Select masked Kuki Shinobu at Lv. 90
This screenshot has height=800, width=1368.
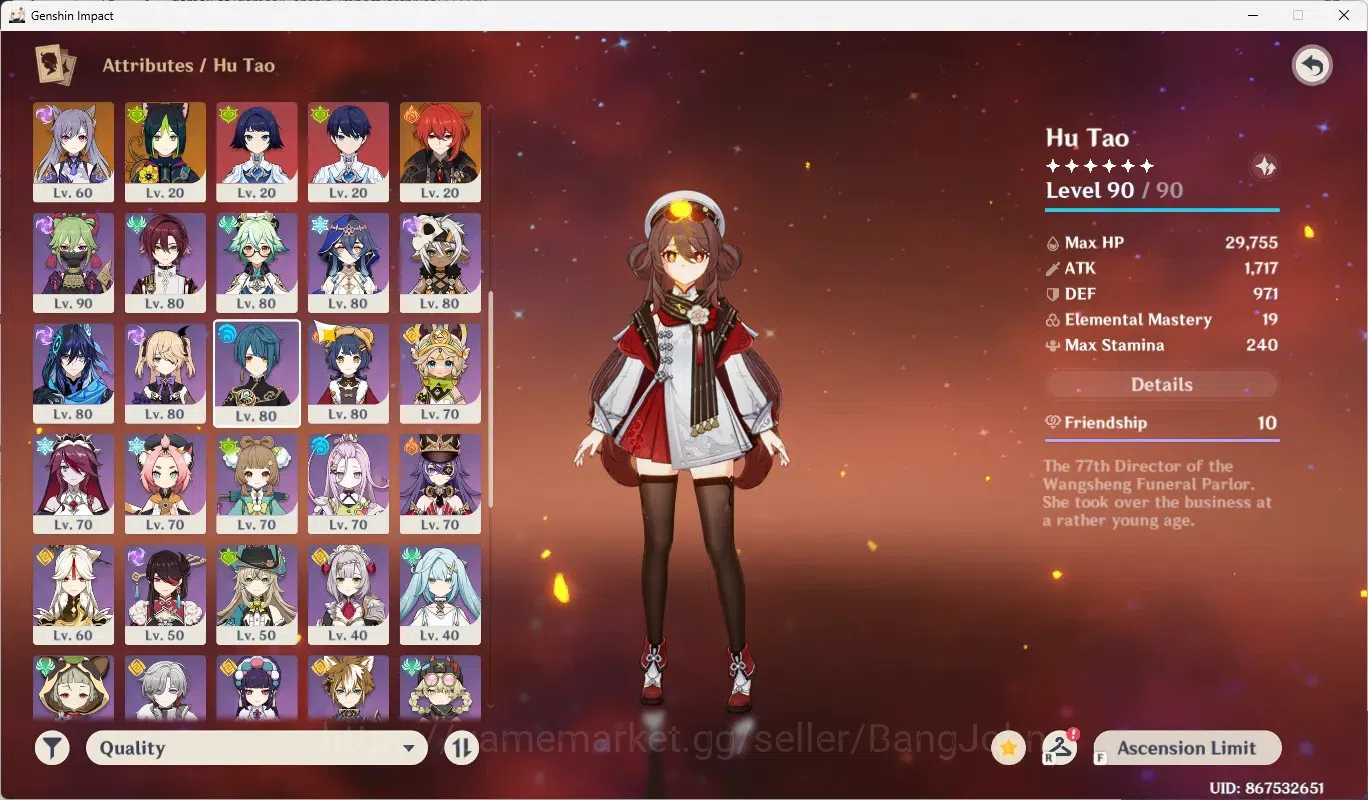click(x=73, y=263)
